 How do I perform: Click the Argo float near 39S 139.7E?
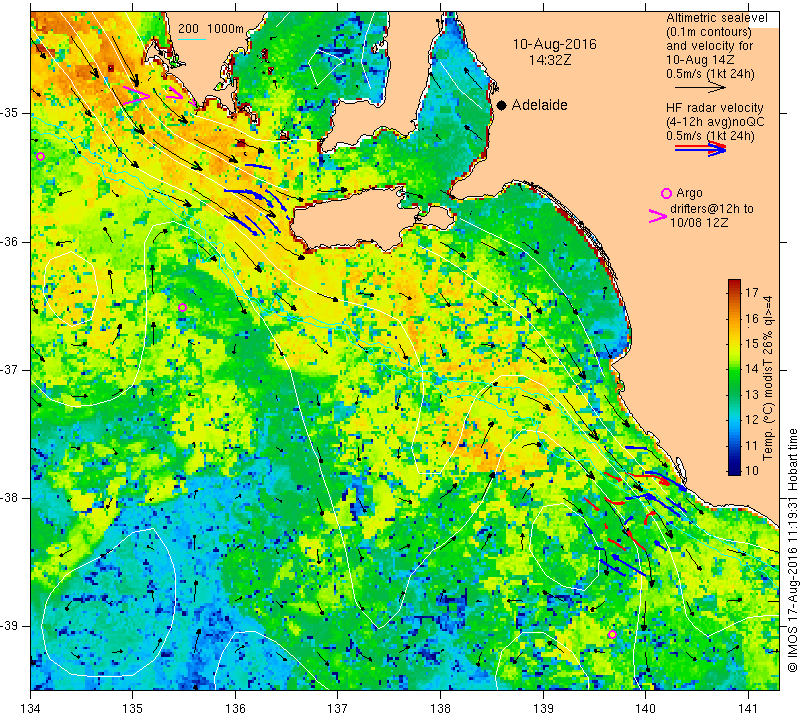[x=612, y=634]
